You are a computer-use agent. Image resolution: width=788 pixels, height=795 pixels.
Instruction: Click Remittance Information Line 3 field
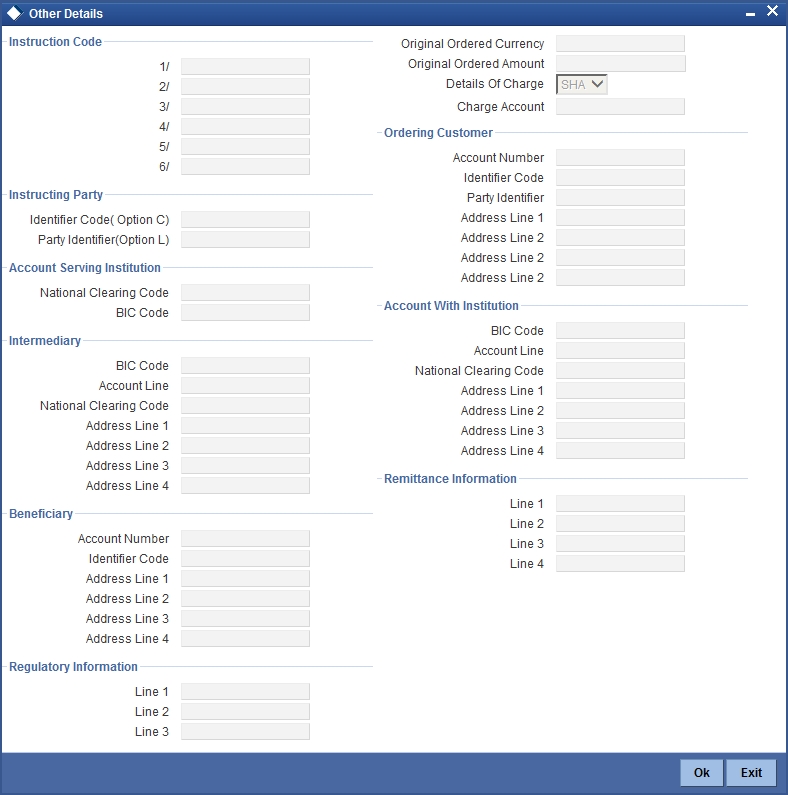click(620, 544)
